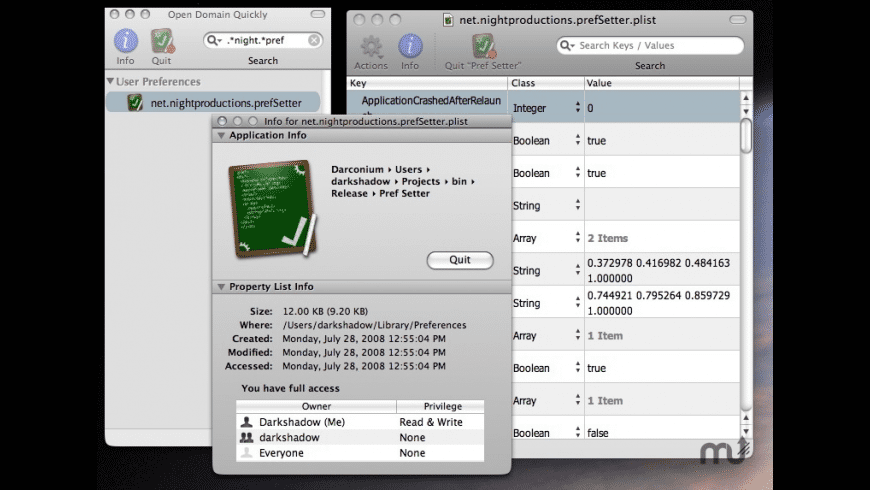This screenshot has height=490, width=870.
Task: Click the Quit "Pref Setter" toolbar icon
Action: pos(483,48)
